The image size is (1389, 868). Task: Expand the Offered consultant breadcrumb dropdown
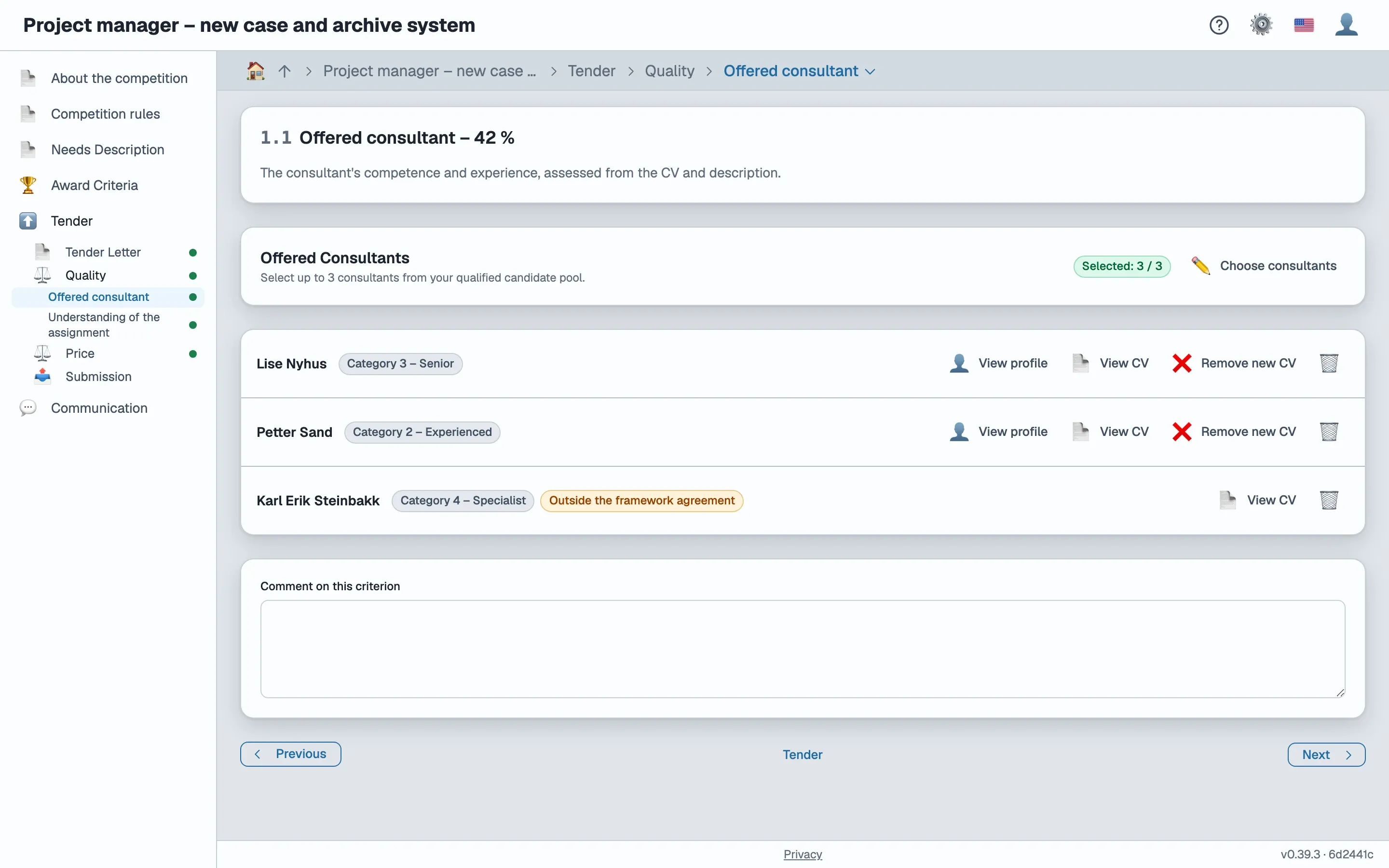coord(870,72)
